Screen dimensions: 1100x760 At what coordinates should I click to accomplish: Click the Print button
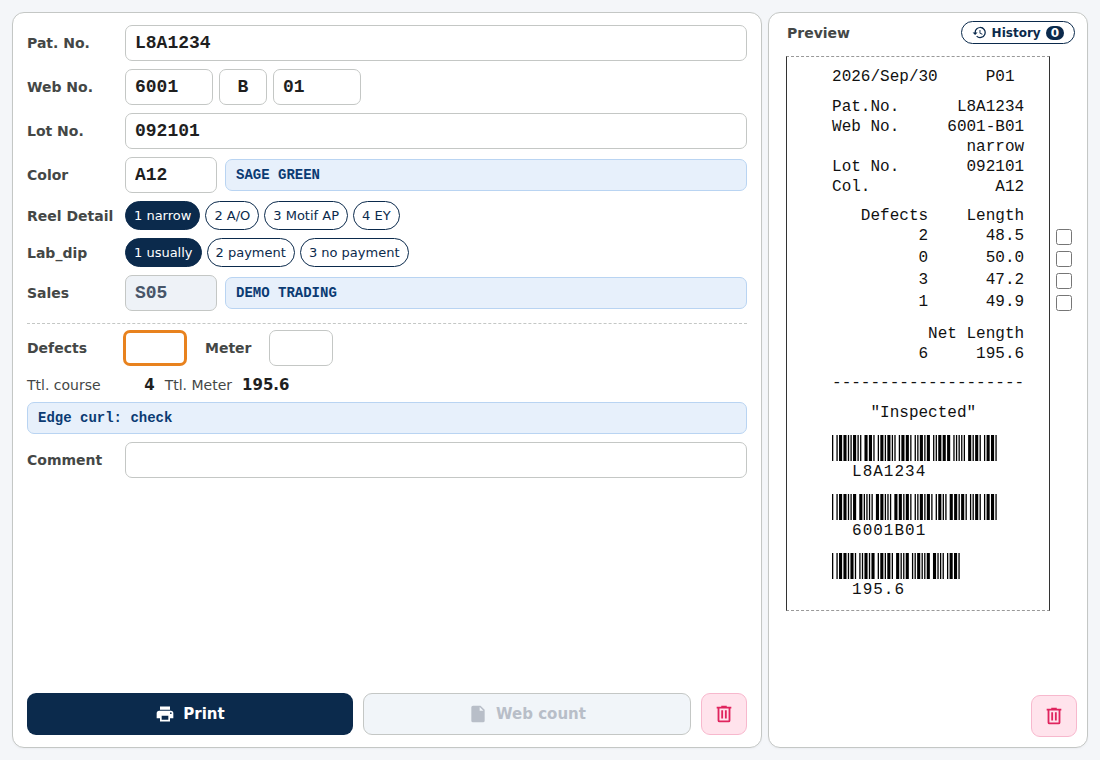pyautogui.click(x=189, y=714)
